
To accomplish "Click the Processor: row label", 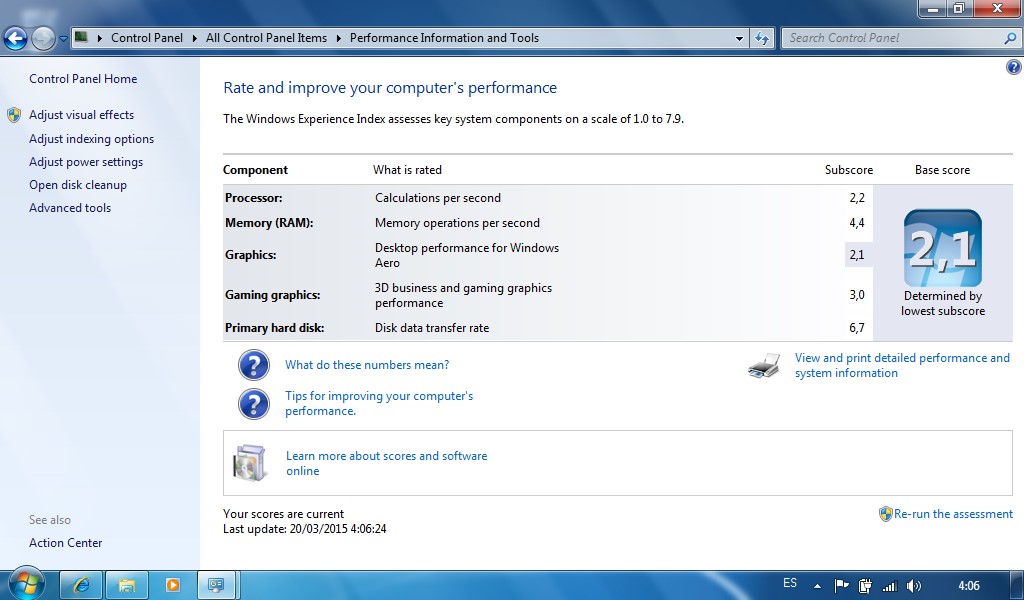I will coord(253,198).
